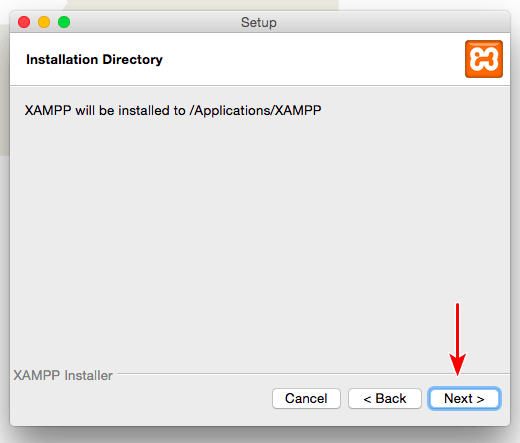Click the Installation Directory heading
This screenshot has width=520, height=443.
(x=94, y=60)
